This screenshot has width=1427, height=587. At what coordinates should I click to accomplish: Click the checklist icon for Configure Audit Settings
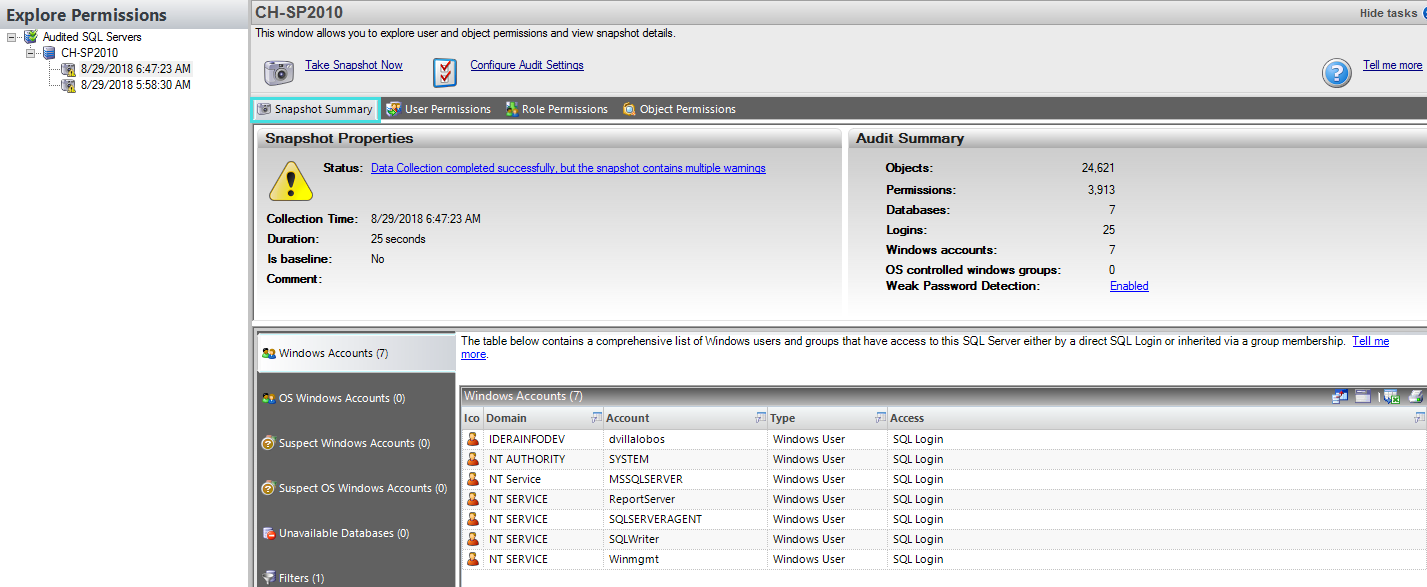[x=445, y=73]
